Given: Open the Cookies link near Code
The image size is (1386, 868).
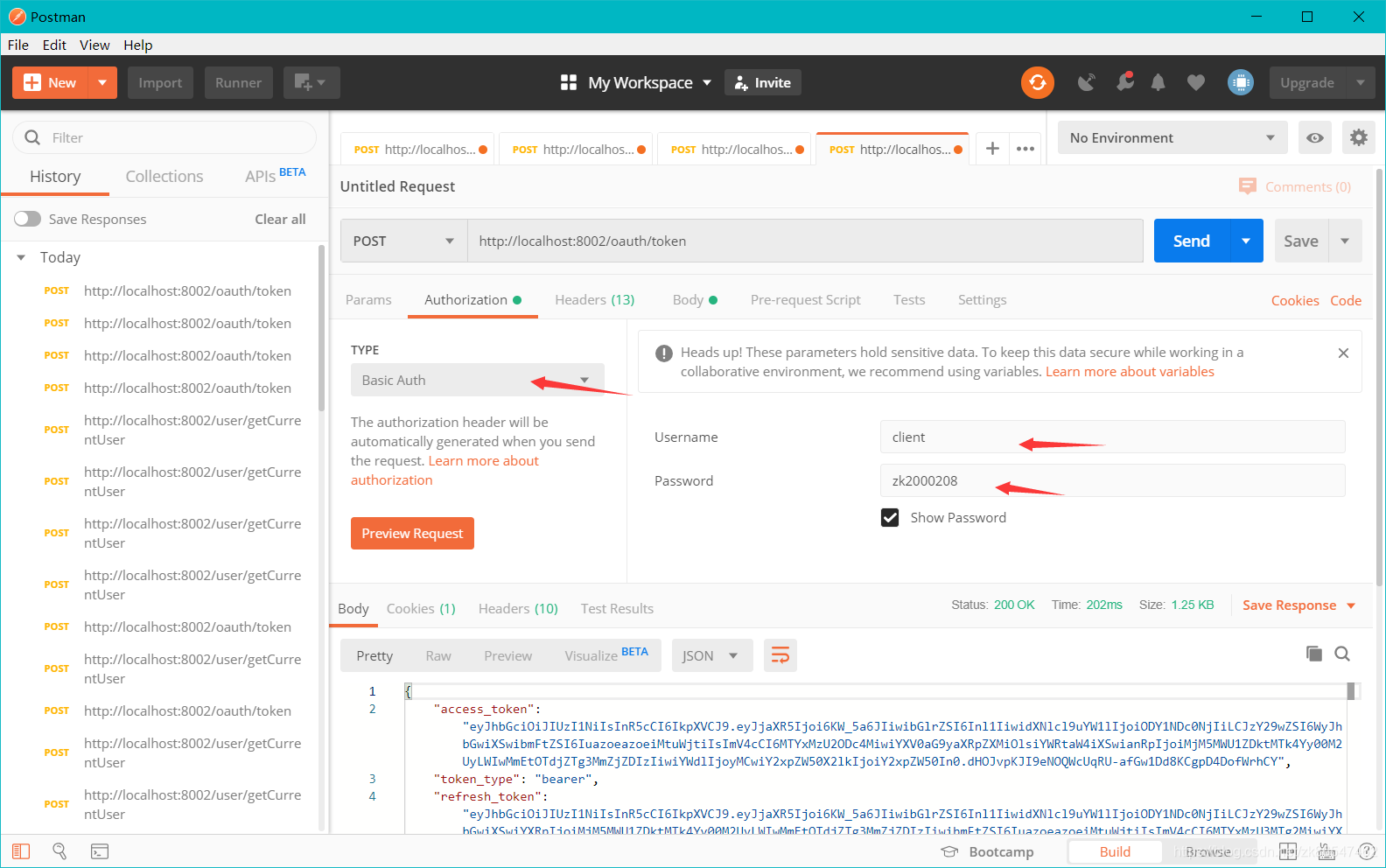Looking at the screenshot, I should (1295, 300).
